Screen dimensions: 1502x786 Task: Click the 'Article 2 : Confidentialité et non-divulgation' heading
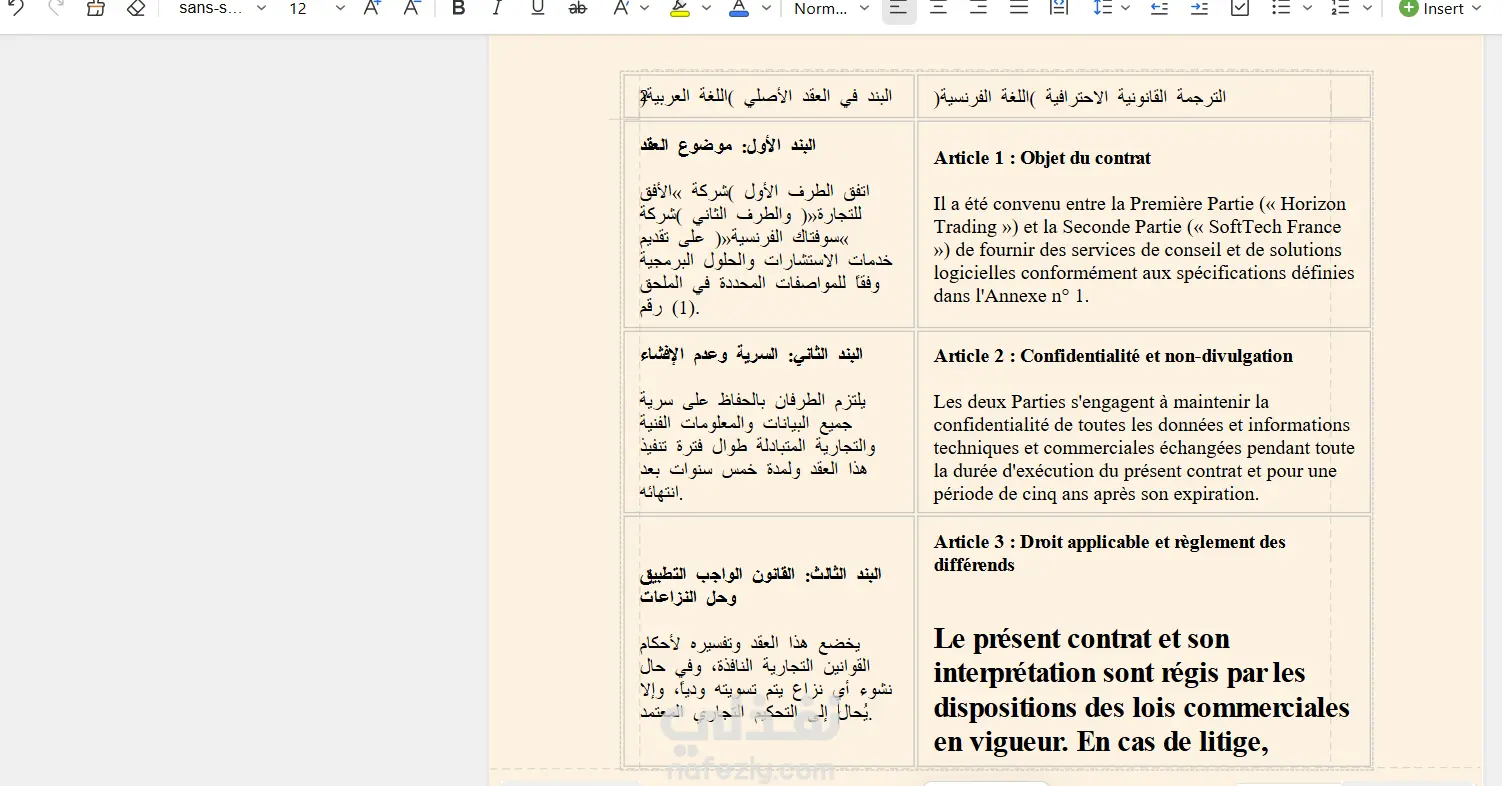[1113, 356]
